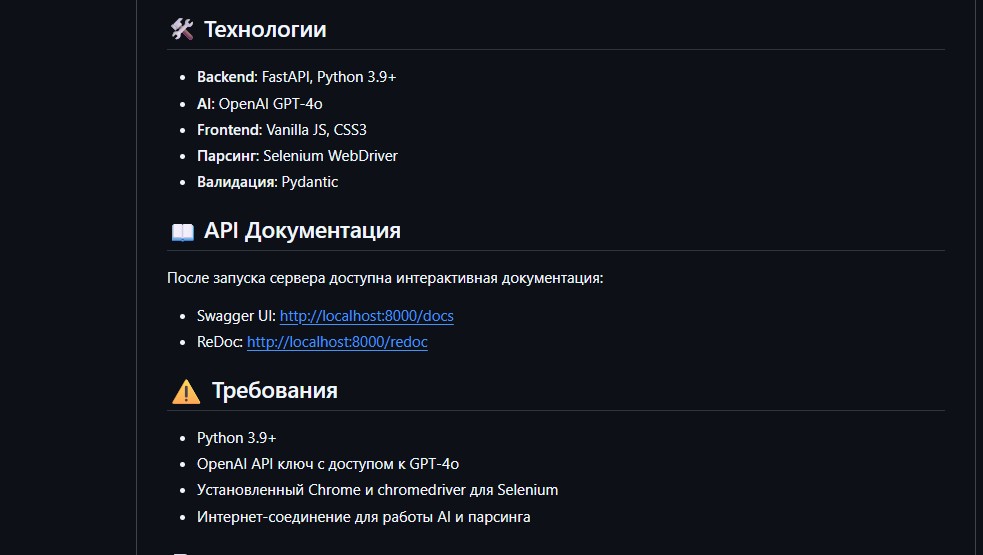Viewport: 983px width, 555px height.
Task: Click the После запуска сервера paragraph
Action: [x=385, y=277]
